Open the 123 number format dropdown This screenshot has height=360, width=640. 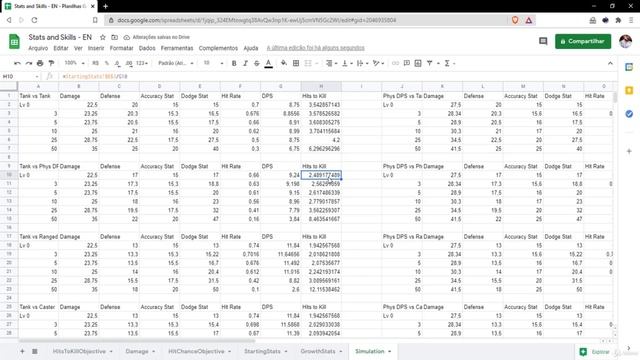pos(142,63)
